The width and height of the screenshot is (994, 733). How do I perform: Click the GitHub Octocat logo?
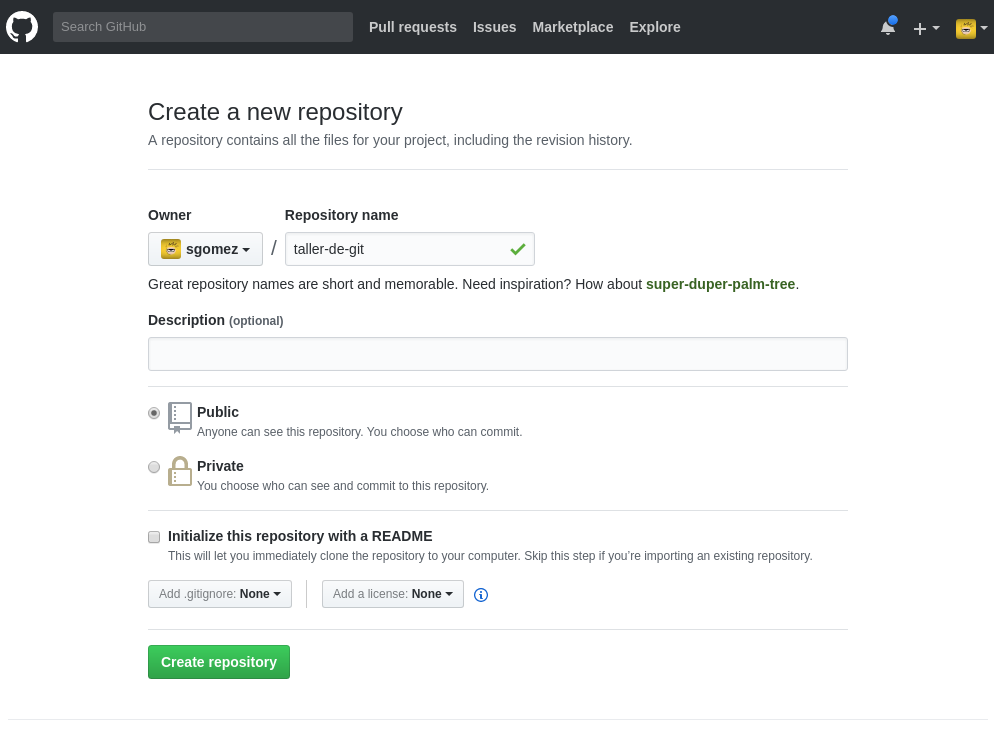[x=22, y=27]
